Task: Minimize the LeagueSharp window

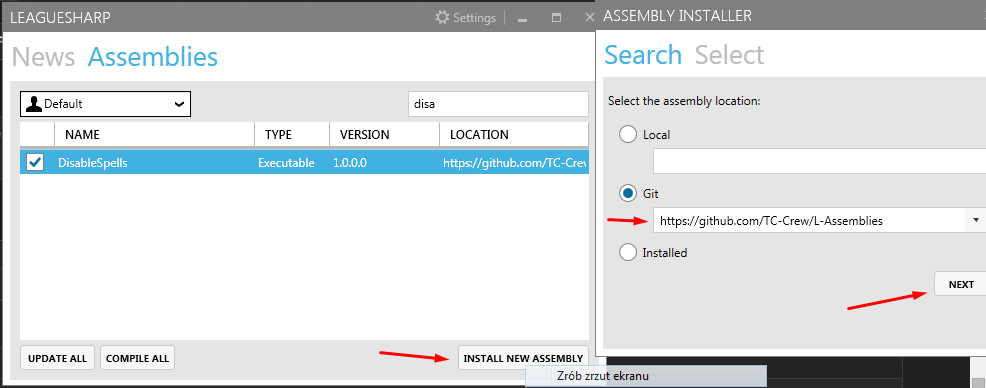Action: [522, 19]
